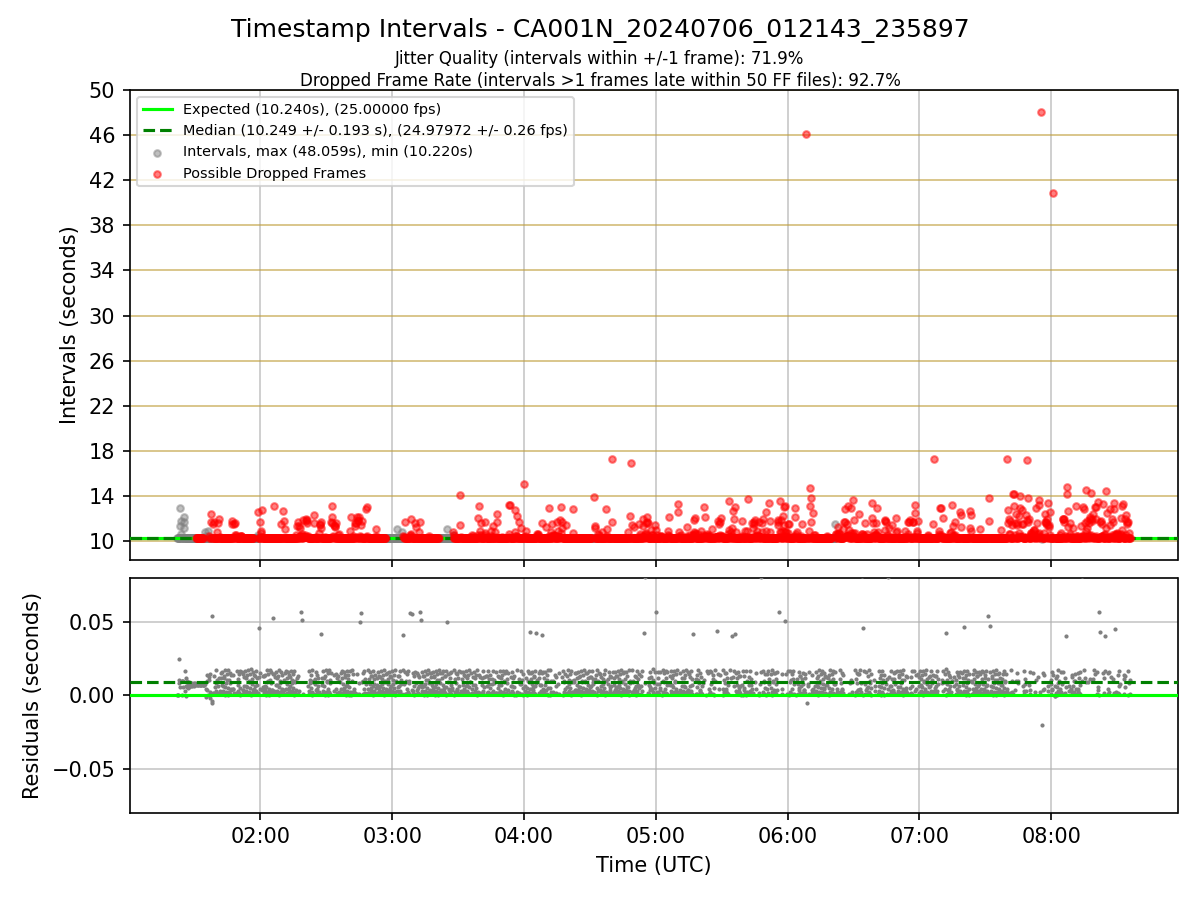The height and width of the screenshot is (900, 1200).
Task: Click the chart title 'Timestamp Intervals - CA001N_20240706_012143_235897'
Action: 600,29
